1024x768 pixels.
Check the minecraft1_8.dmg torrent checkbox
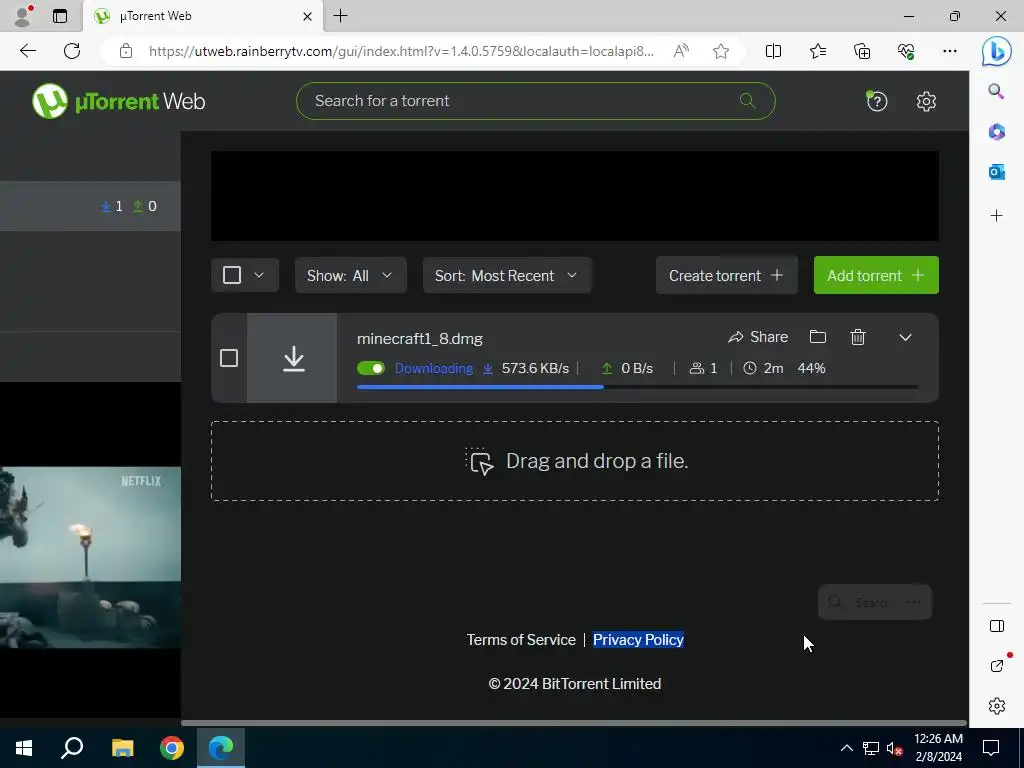click(229, 358)
